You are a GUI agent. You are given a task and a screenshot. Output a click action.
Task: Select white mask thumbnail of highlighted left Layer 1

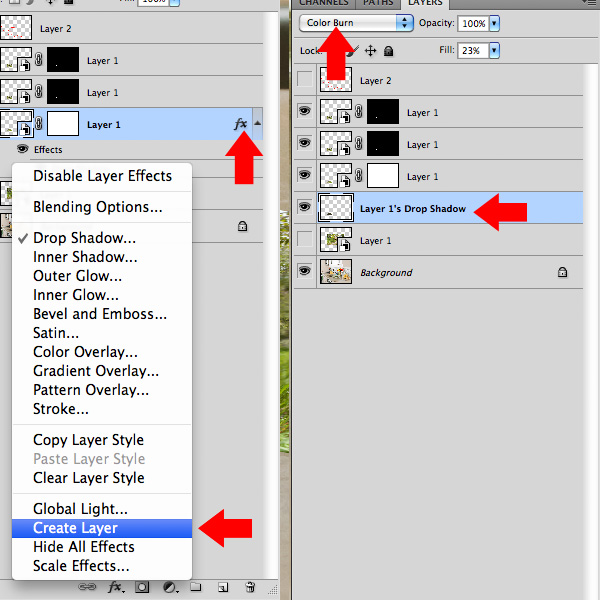(x=63, y=124)
